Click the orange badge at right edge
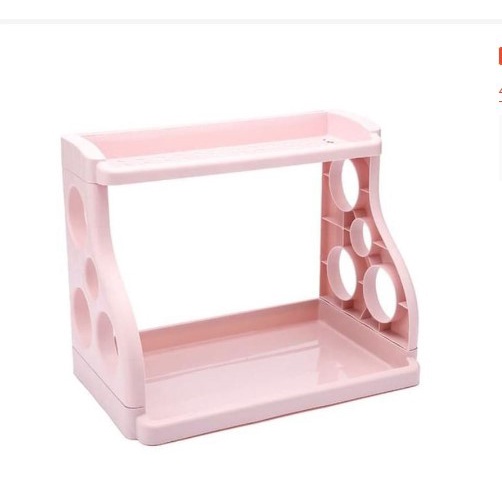 500,56
